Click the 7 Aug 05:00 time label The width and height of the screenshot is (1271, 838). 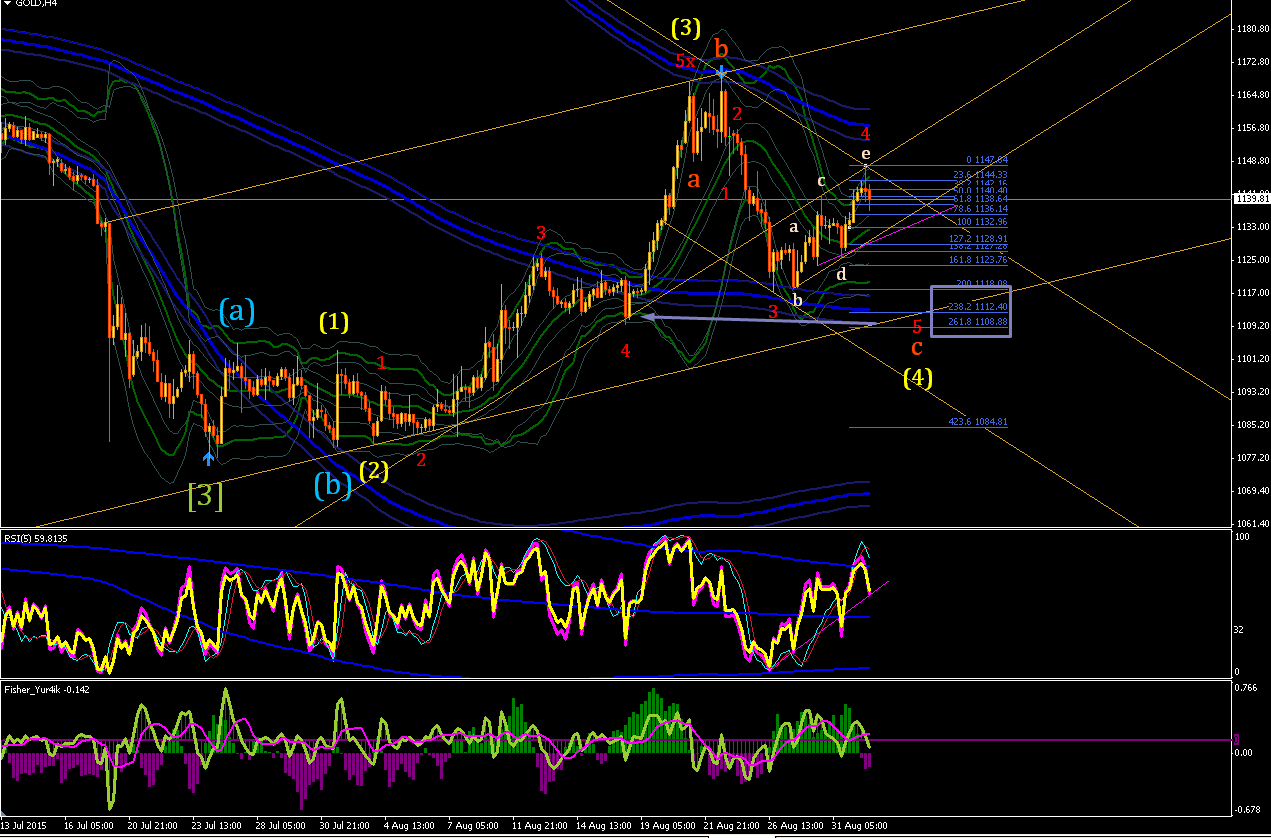[x=473, y=827]
